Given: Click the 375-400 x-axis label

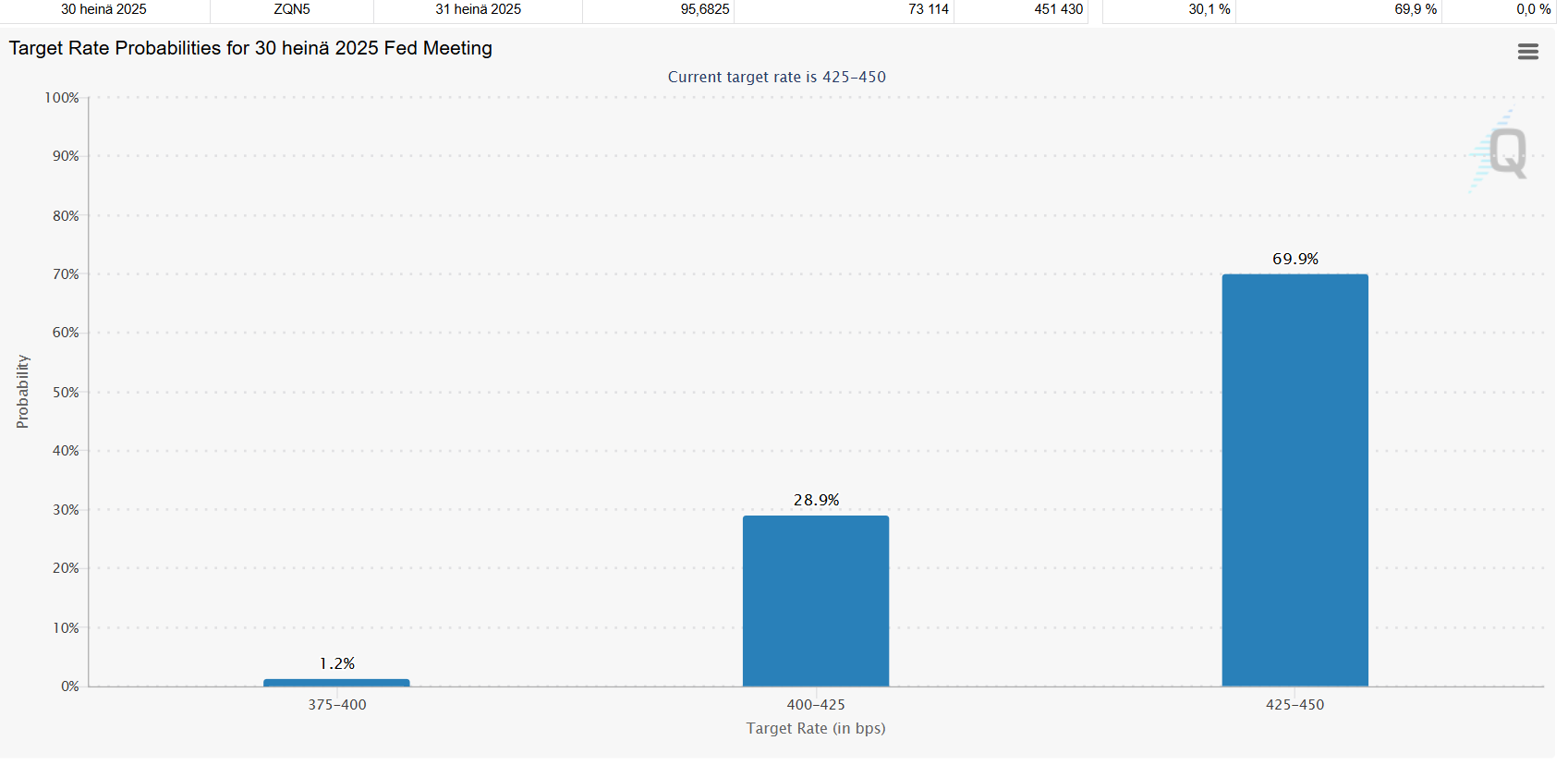Looking at the screenshot, I should 336,705.
